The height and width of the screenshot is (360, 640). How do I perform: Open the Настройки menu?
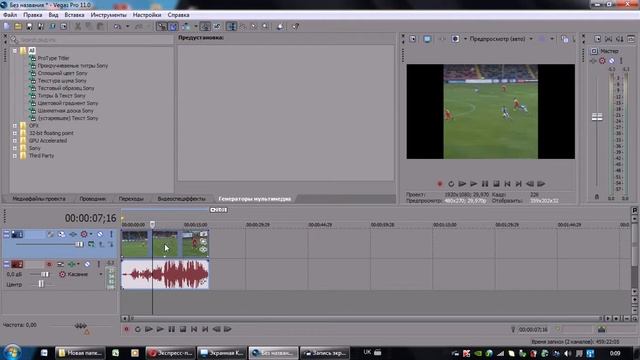point(147,15)
